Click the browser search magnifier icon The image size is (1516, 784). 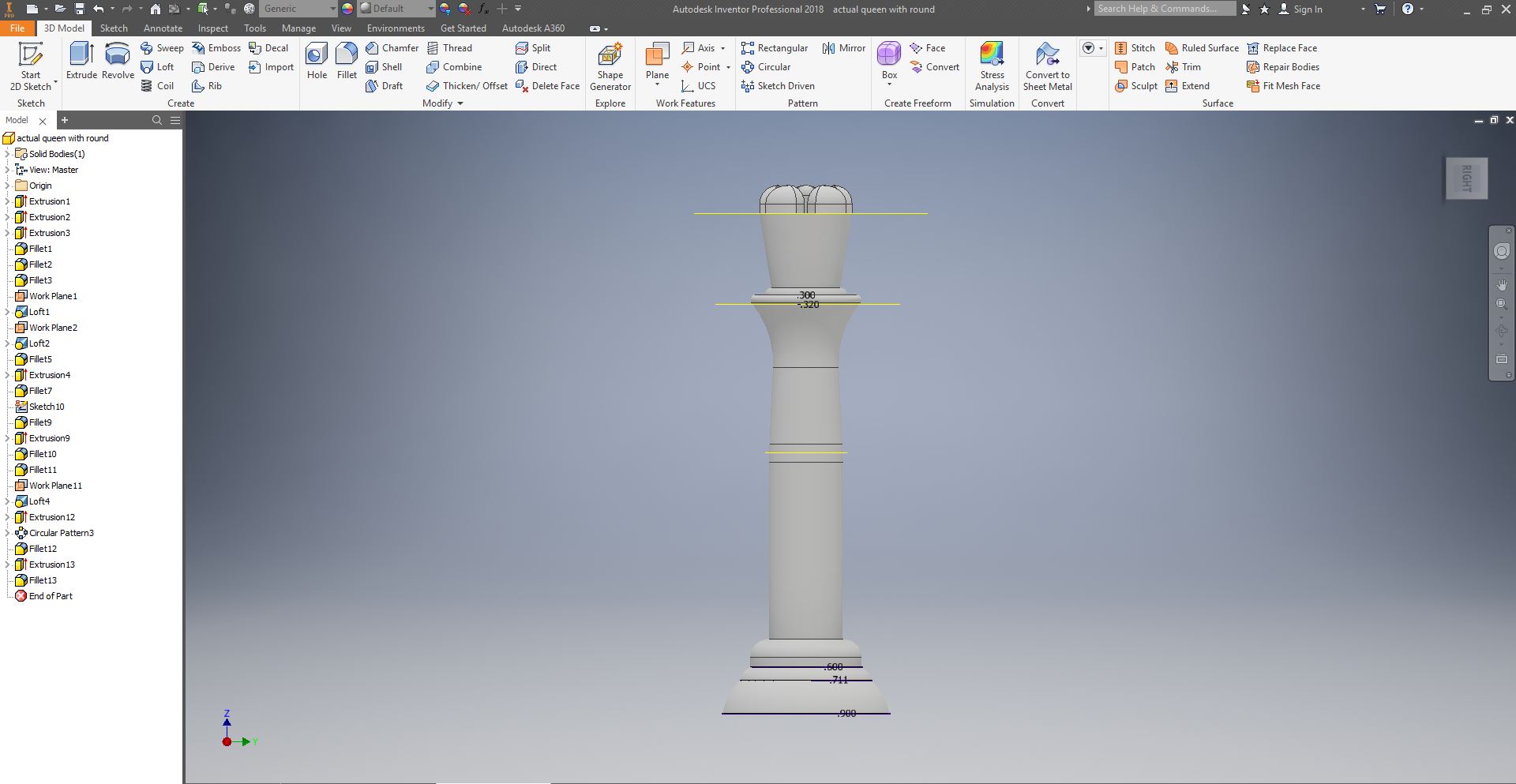[x=157, y=120]
